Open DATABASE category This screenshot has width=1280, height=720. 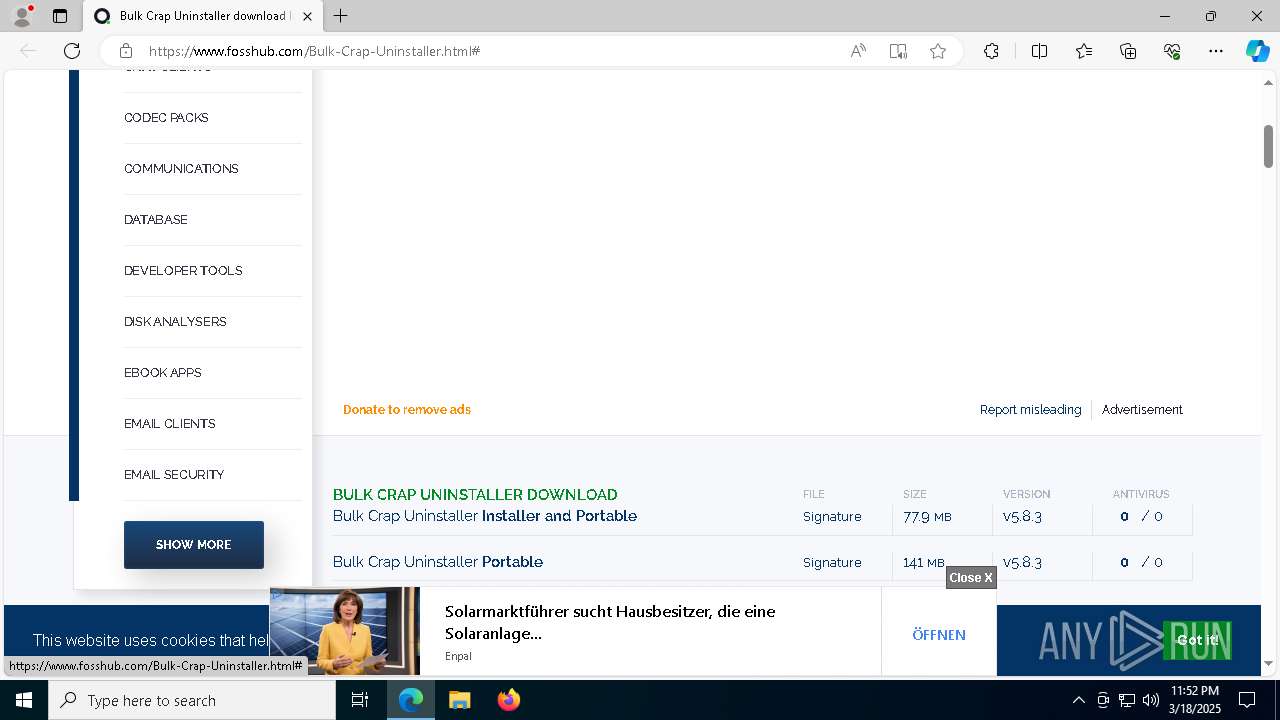[x=155, y=220]
